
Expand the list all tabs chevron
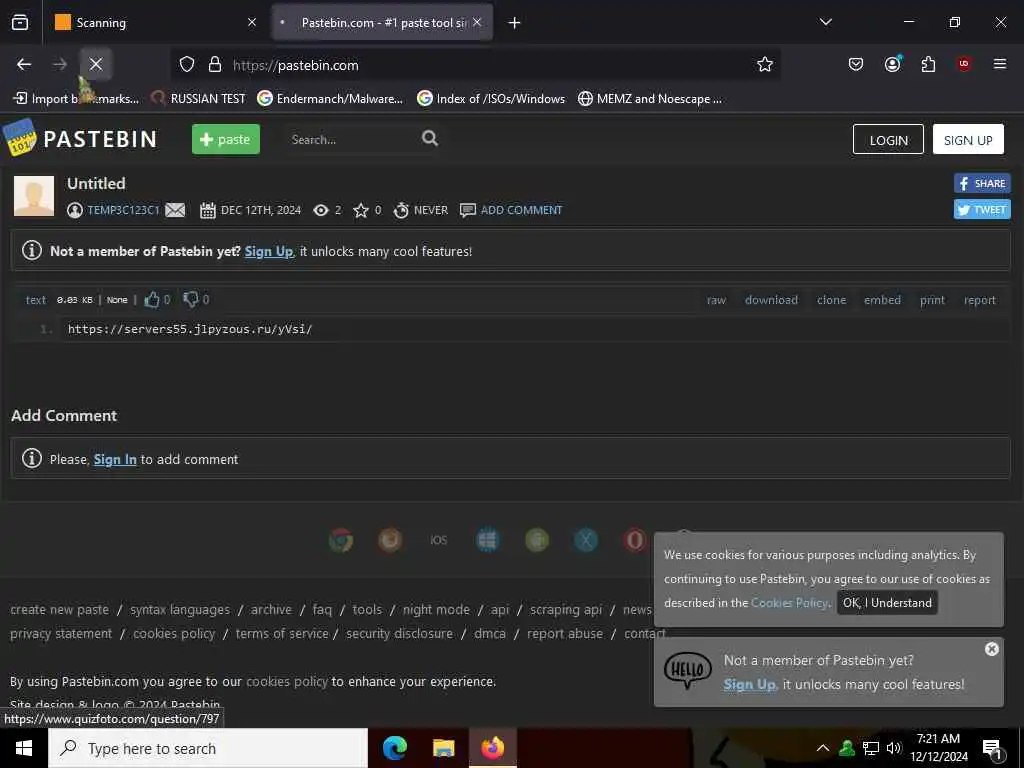(826, 22)
